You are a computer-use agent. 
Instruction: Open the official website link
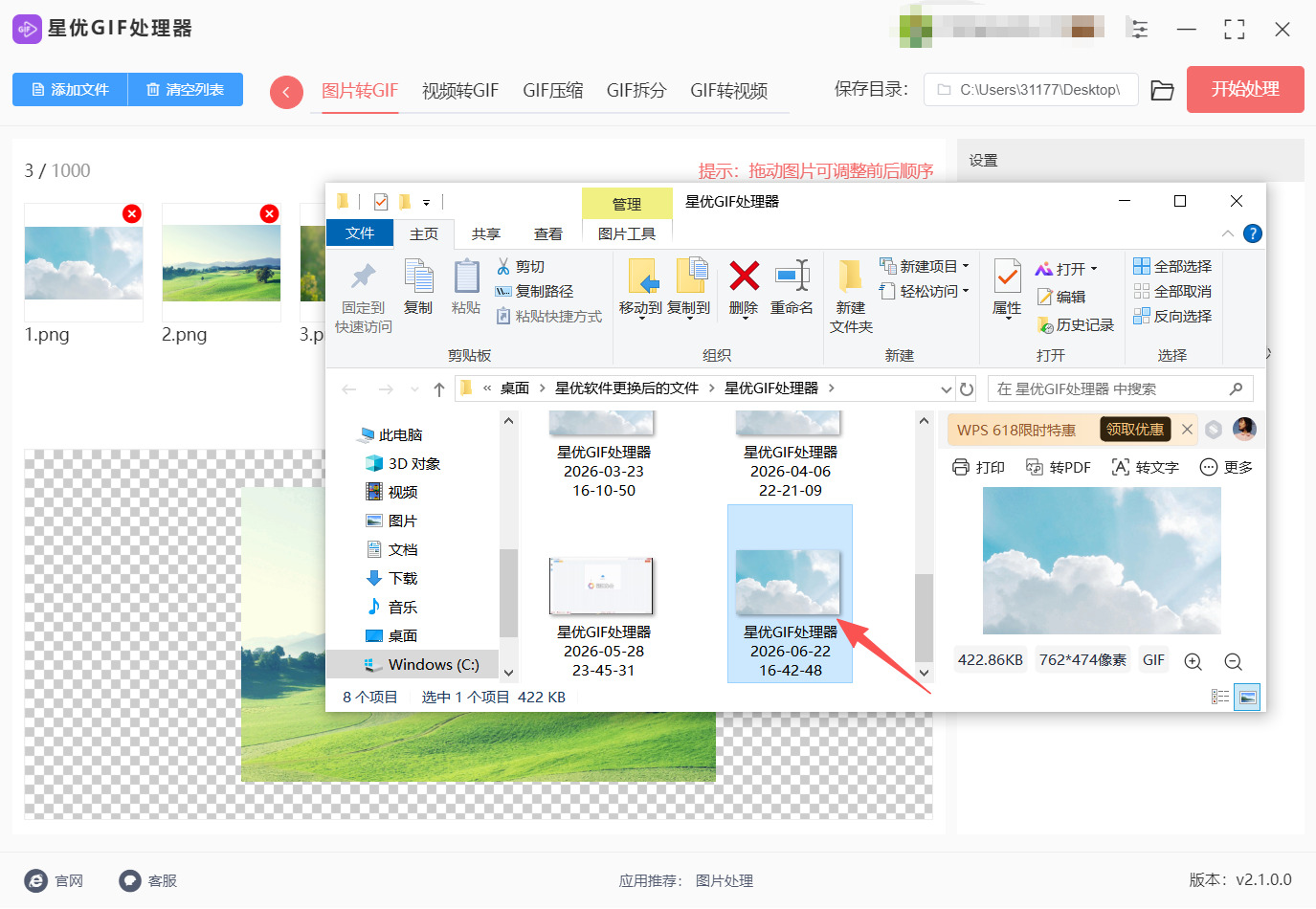tap(55, 881)
